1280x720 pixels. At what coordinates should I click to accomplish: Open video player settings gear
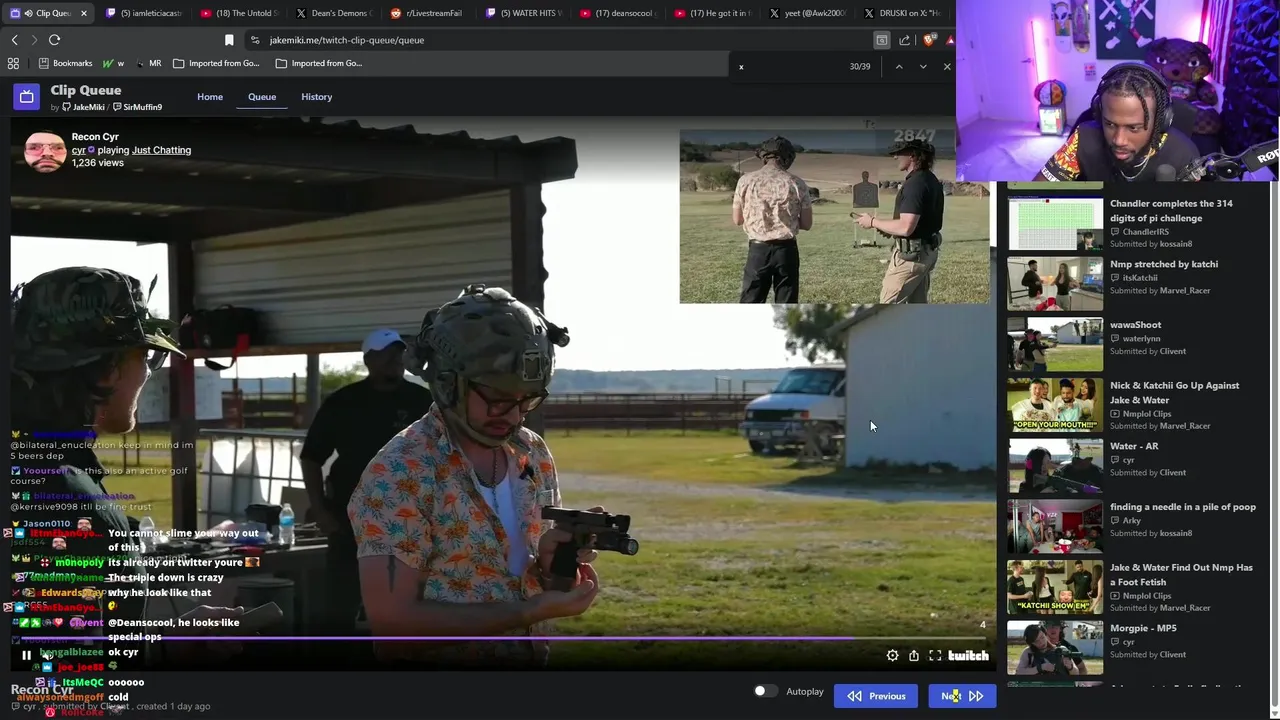click(893, 656)
